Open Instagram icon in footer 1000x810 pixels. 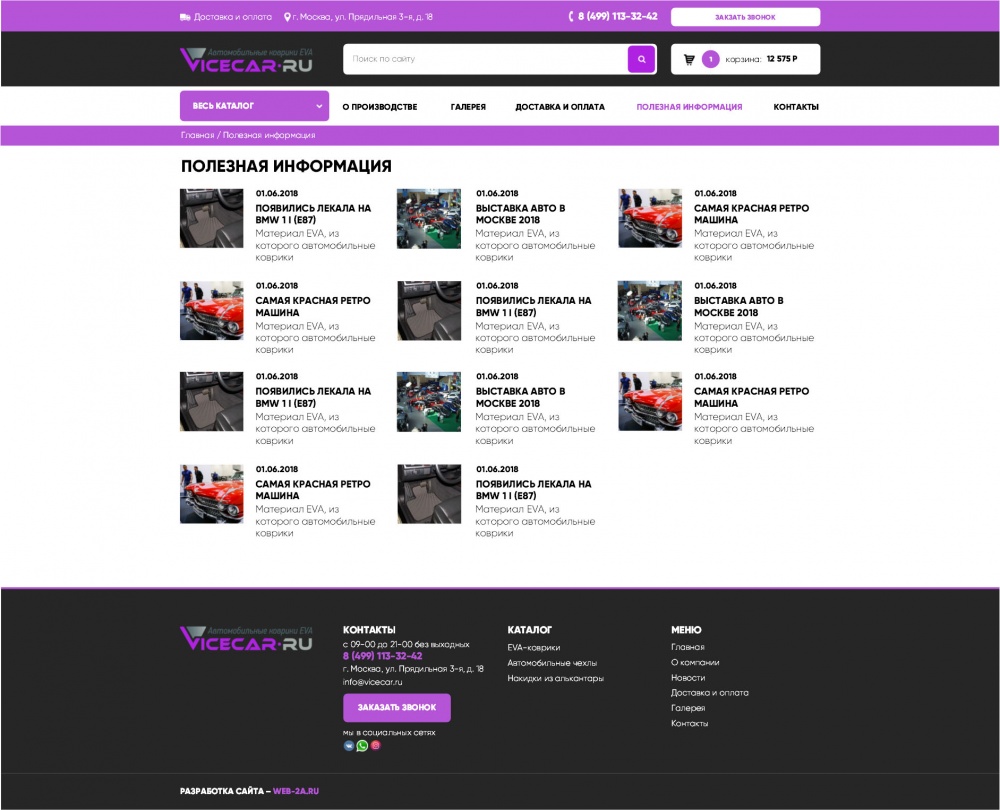pyautogui.click(x=376, y=745)
